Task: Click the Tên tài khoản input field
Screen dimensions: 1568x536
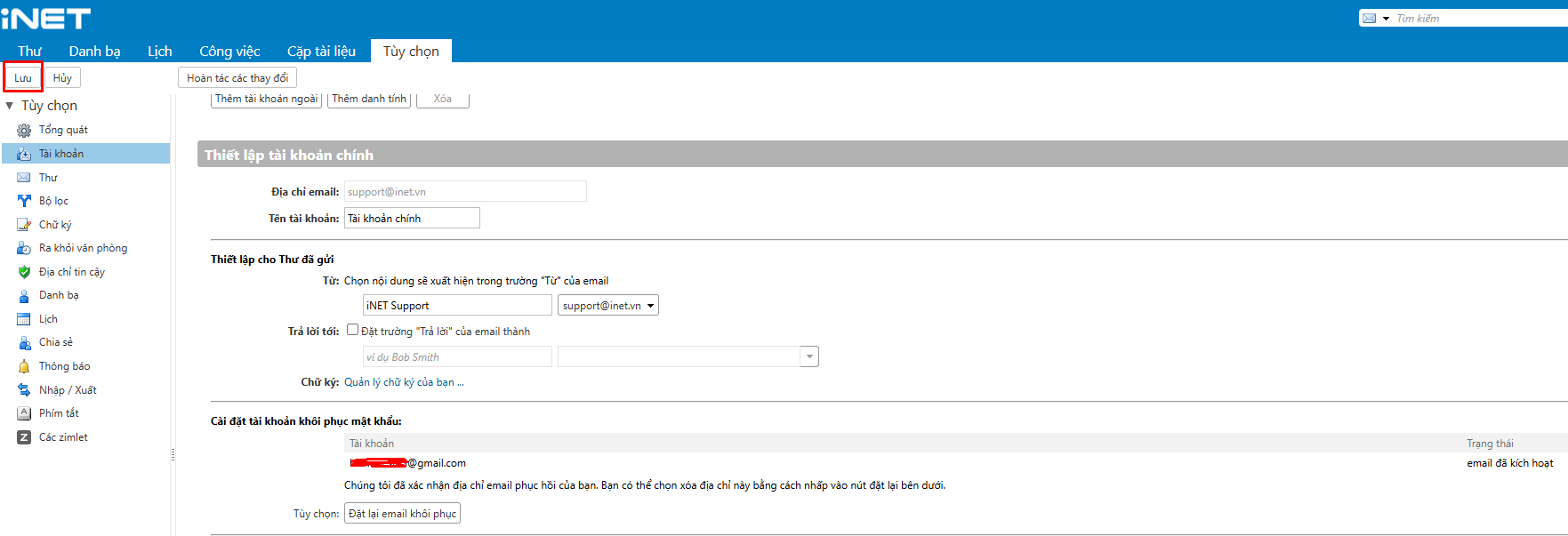Action: (412, 218)
